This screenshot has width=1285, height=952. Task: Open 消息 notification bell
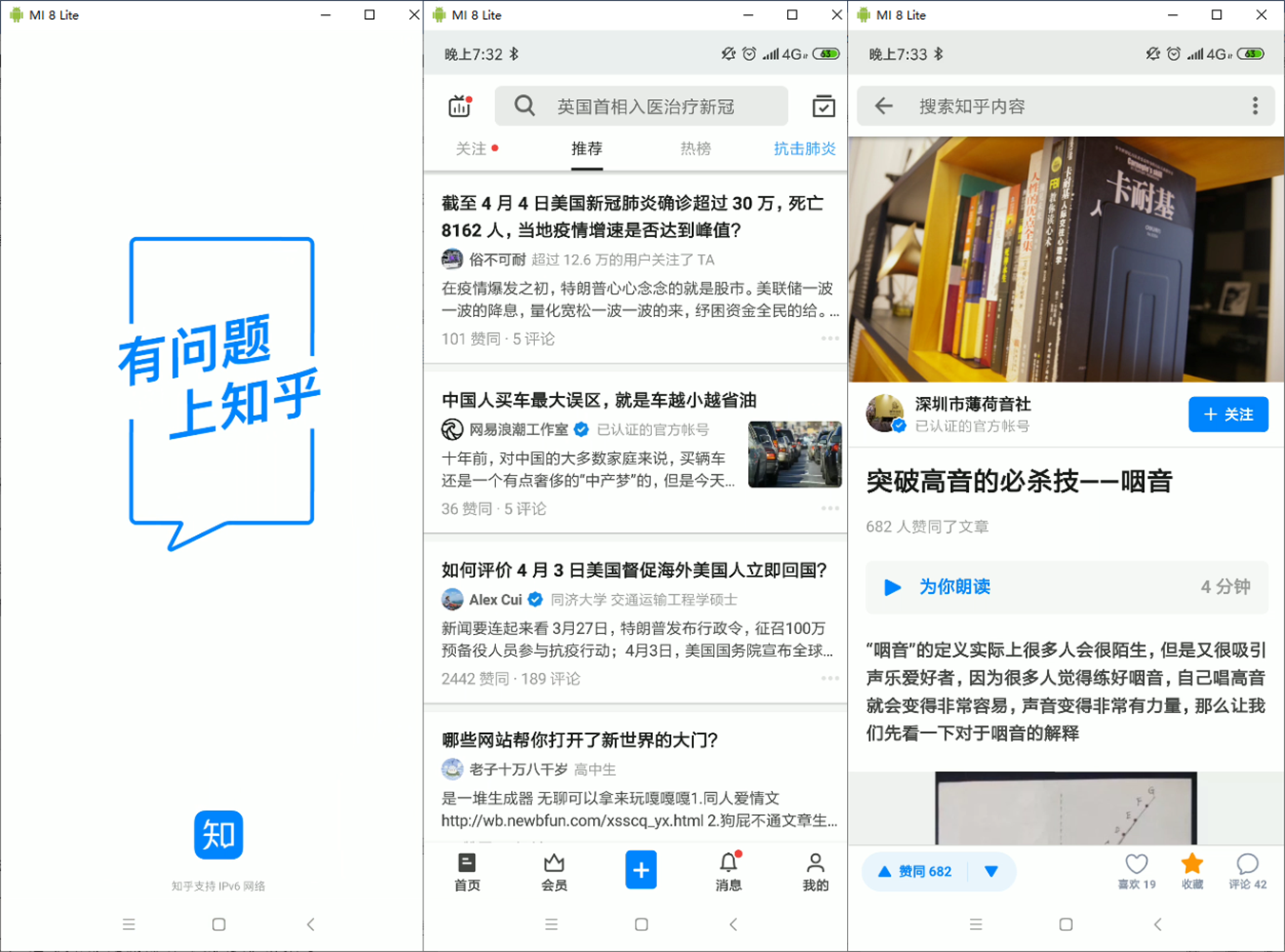728,871
